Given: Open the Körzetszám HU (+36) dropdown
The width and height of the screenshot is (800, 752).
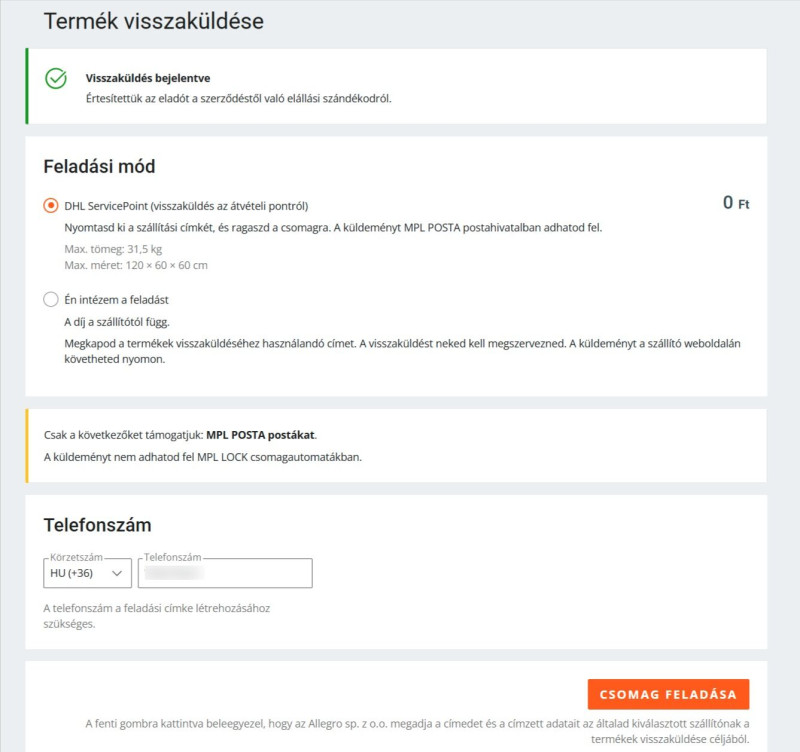Looking at the screenshot, I should [88, 573].
